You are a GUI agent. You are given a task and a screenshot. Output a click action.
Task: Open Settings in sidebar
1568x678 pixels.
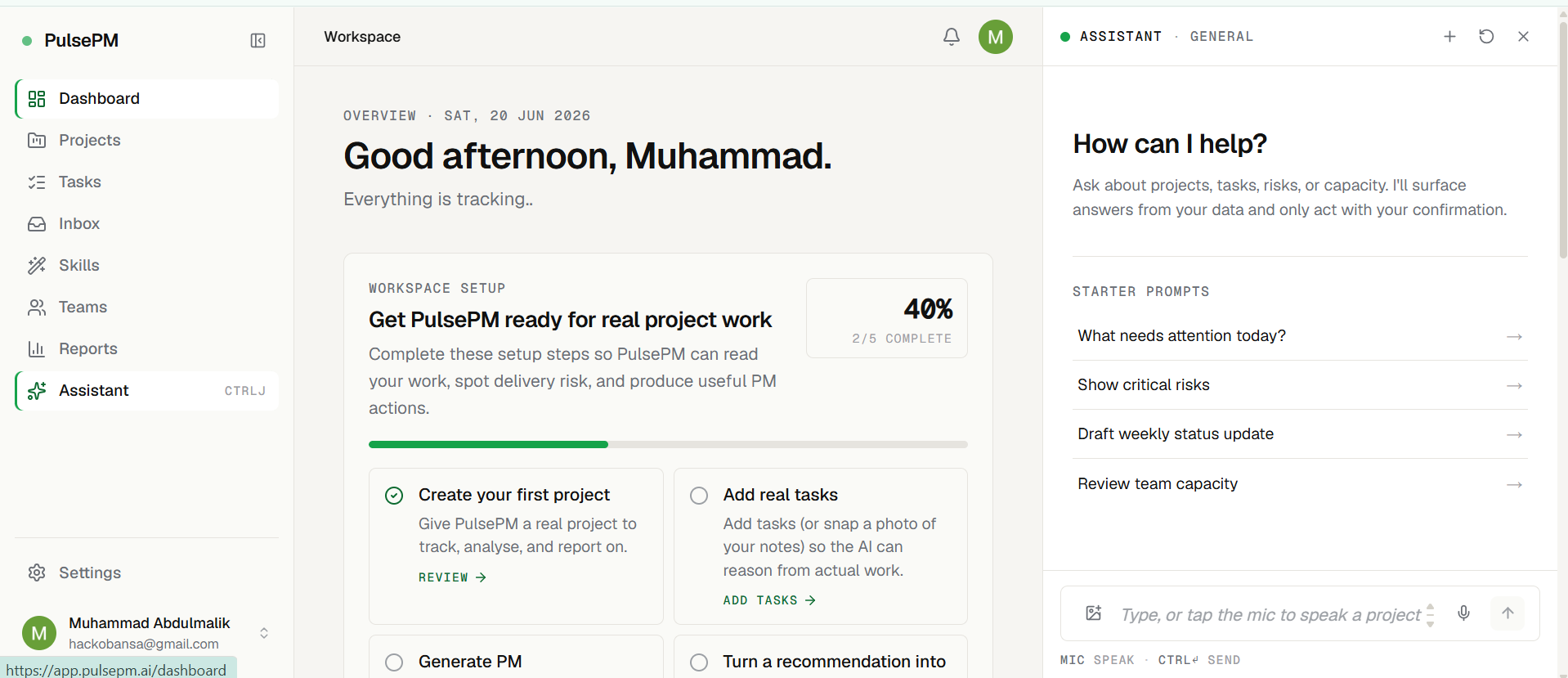tap(147, 572)
